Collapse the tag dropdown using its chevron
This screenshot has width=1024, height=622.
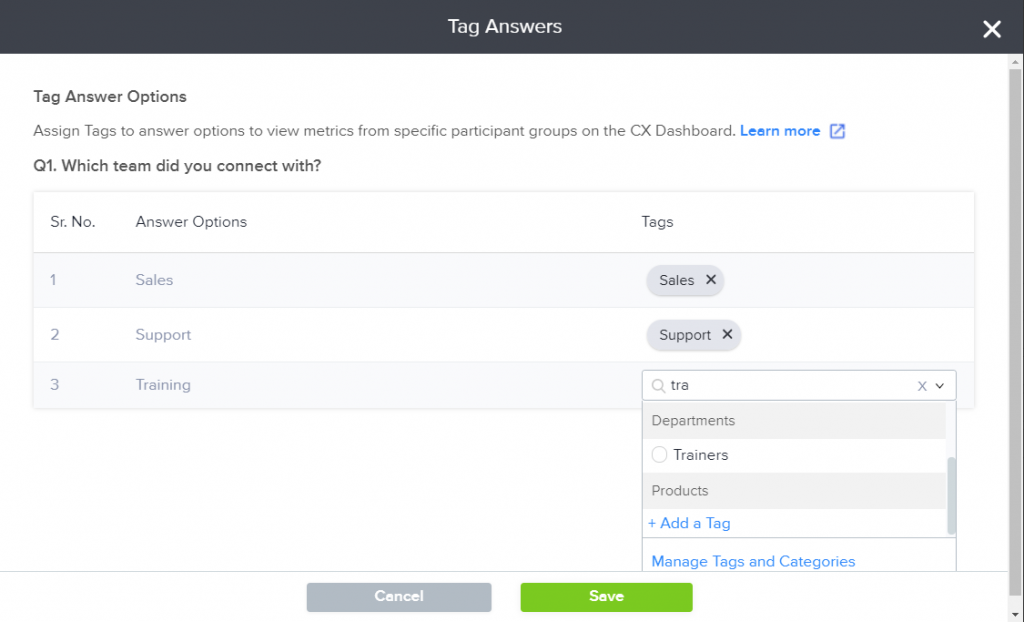pyautogui.click(x=940, y=386)
